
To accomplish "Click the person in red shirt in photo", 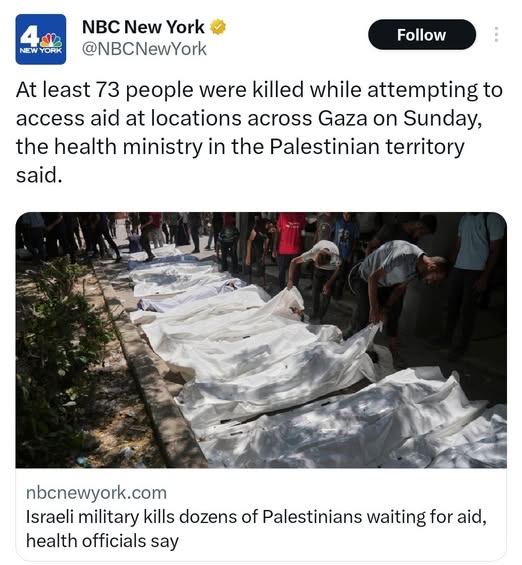I will [x=290, y=245].
